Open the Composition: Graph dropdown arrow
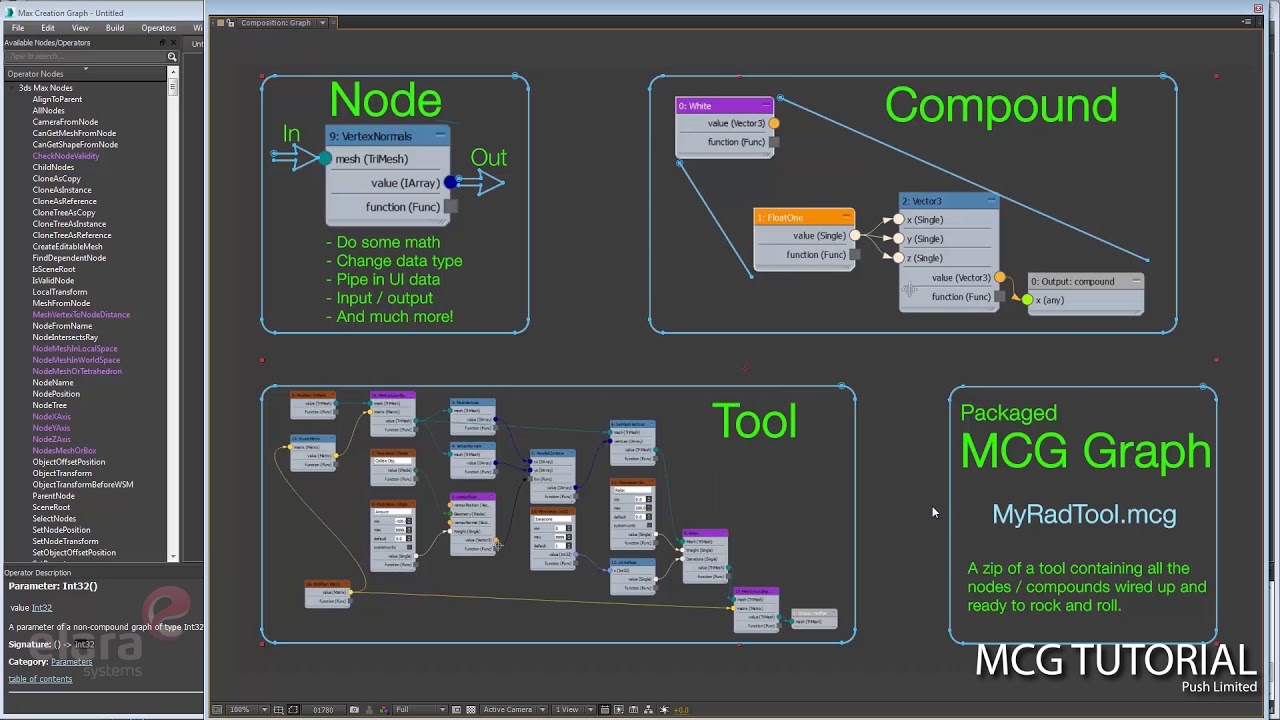The image size is (1280, 720). coord(322,23)
